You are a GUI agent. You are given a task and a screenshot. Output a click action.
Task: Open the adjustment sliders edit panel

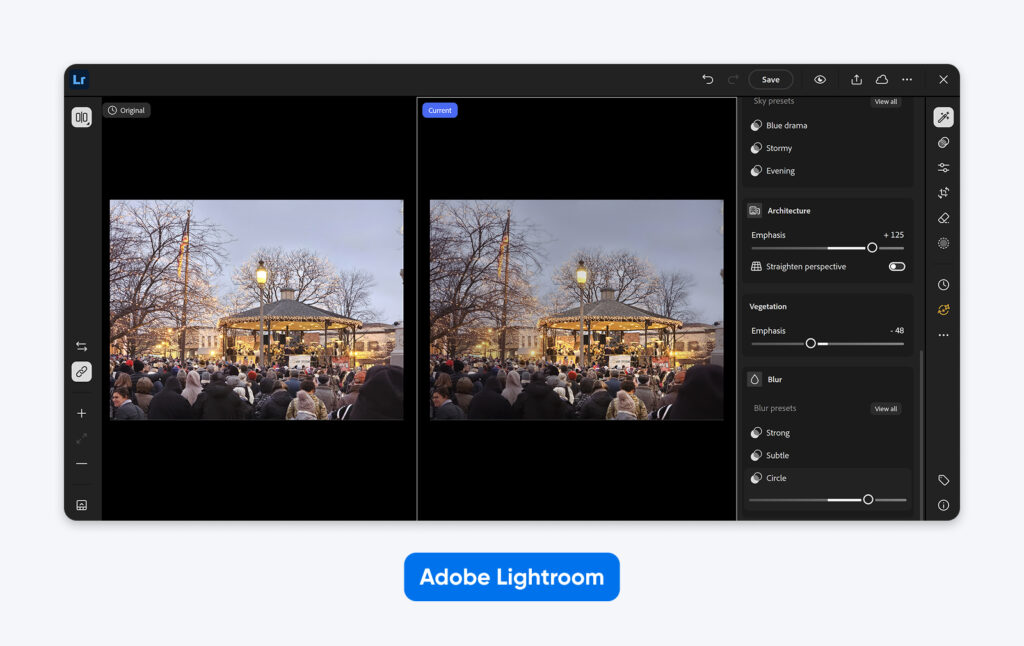[943, 167]
